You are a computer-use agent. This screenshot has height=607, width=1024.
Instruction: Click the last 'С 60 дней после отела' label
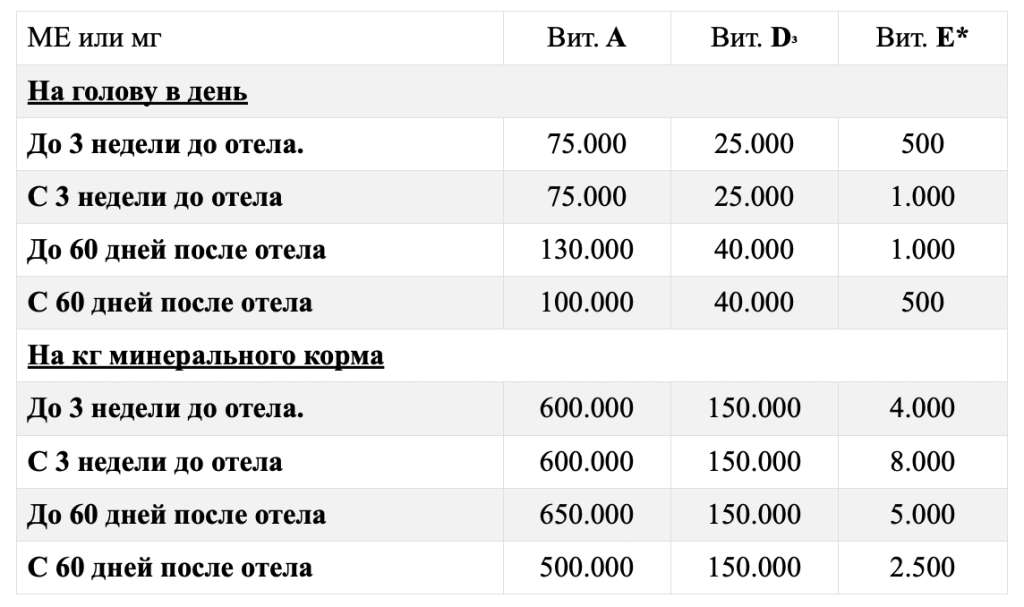(170, 568)
